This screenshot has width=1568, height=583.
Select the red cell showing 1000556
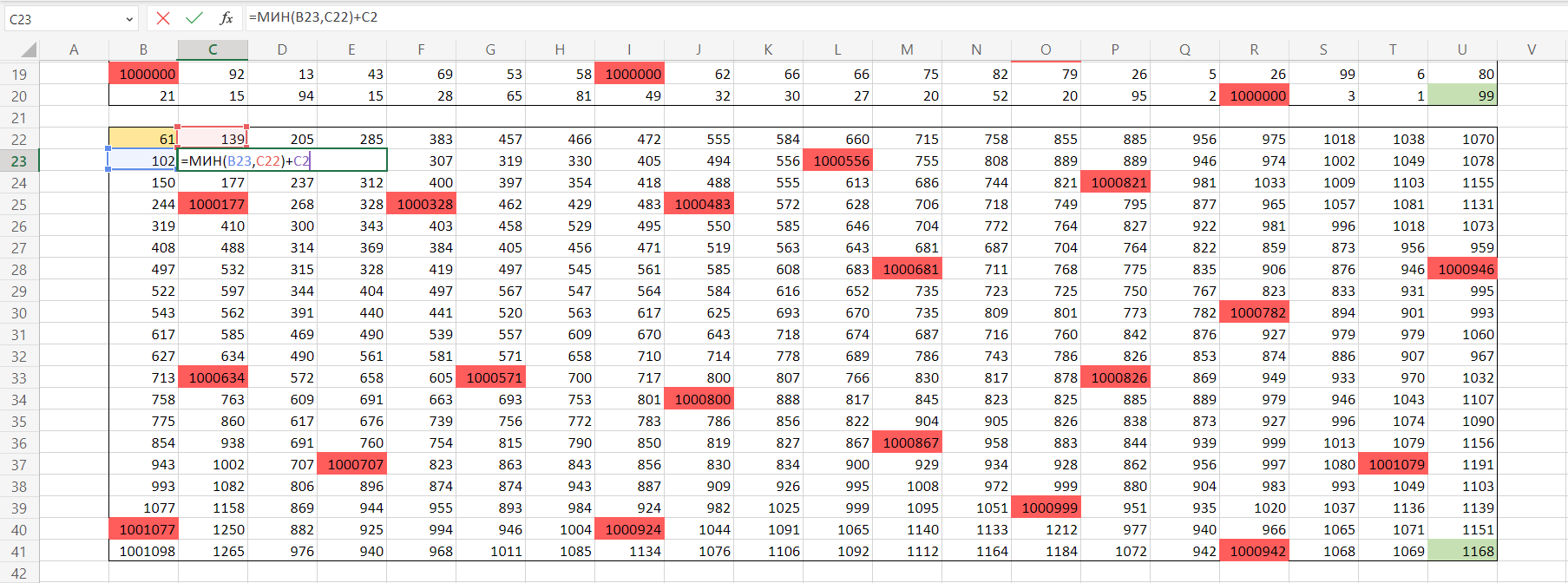[x=837, y=160]
